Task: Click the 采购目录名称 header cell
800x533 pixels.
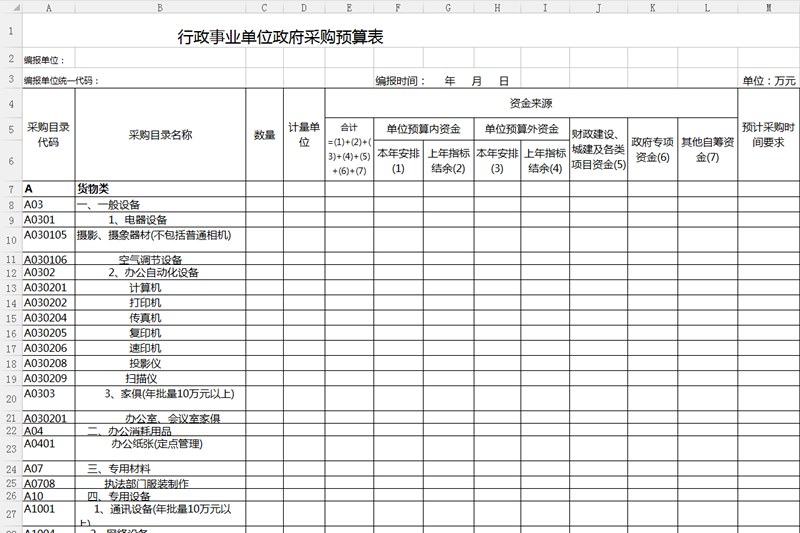Action: 160,135
